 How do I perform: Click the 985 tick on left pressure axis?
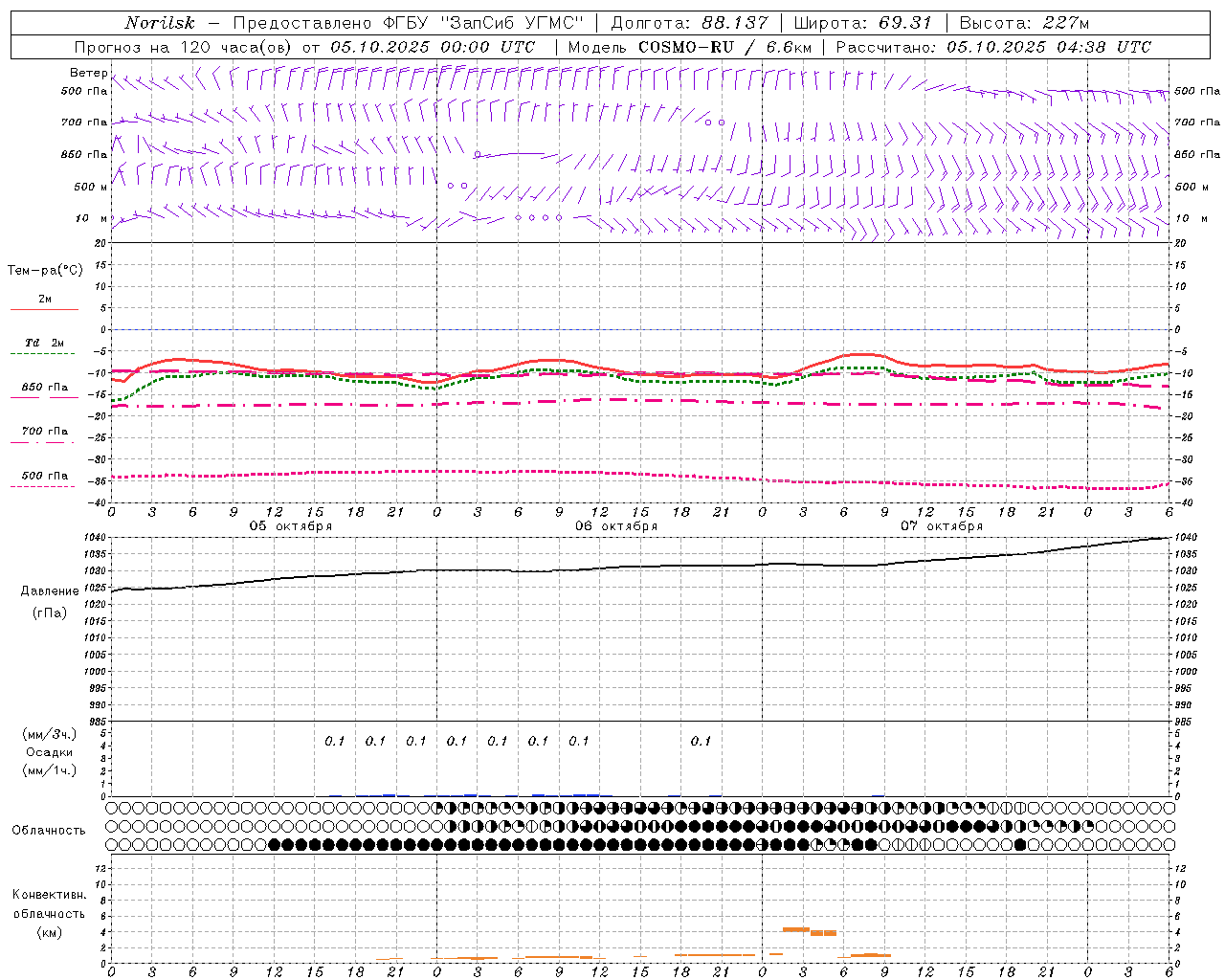[99, 722]
